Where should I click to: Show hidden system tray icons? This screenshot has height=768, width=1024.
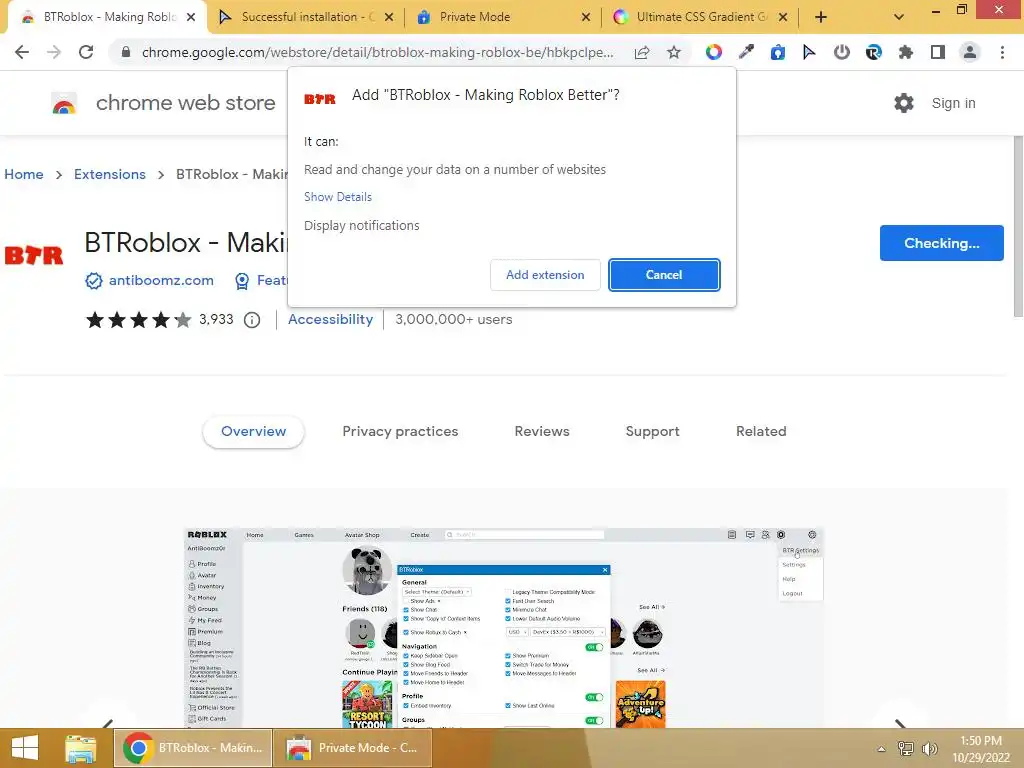(881, 749)
